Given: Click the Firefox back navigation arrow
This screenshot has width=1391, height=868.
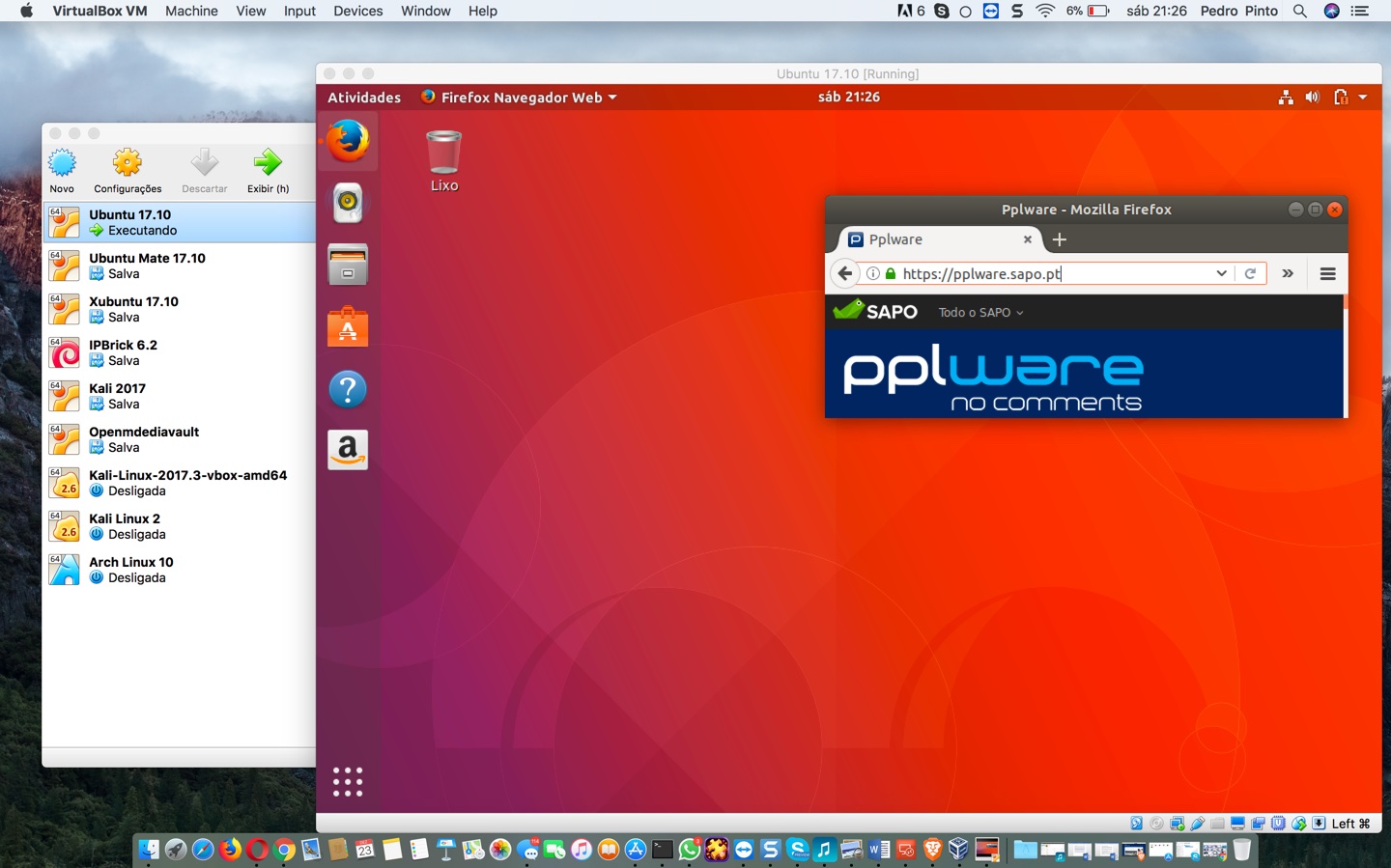Looking at the screenshot, I should (844, 273).
